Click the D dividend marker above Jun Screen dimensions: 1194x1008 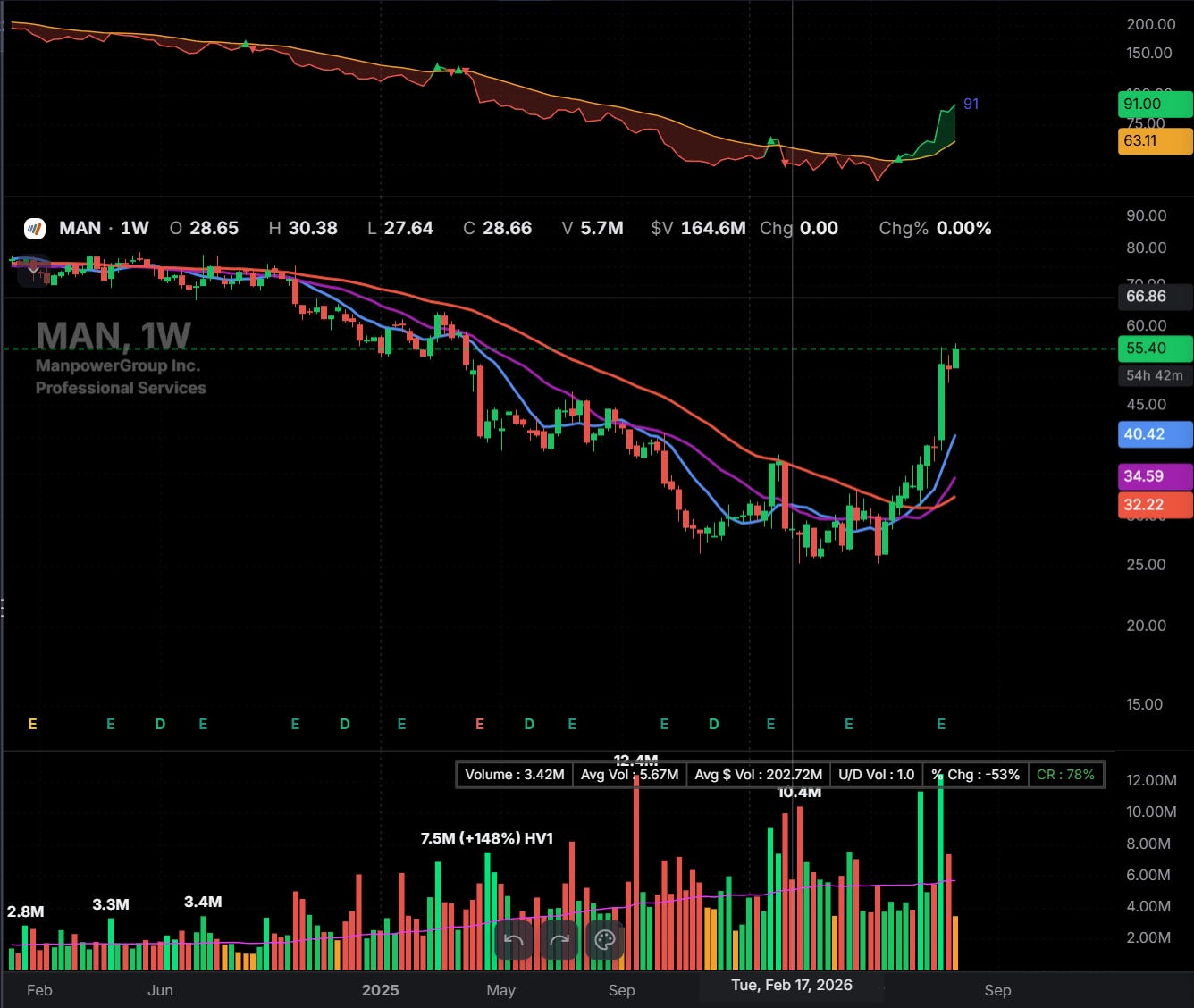pos(161,724)
